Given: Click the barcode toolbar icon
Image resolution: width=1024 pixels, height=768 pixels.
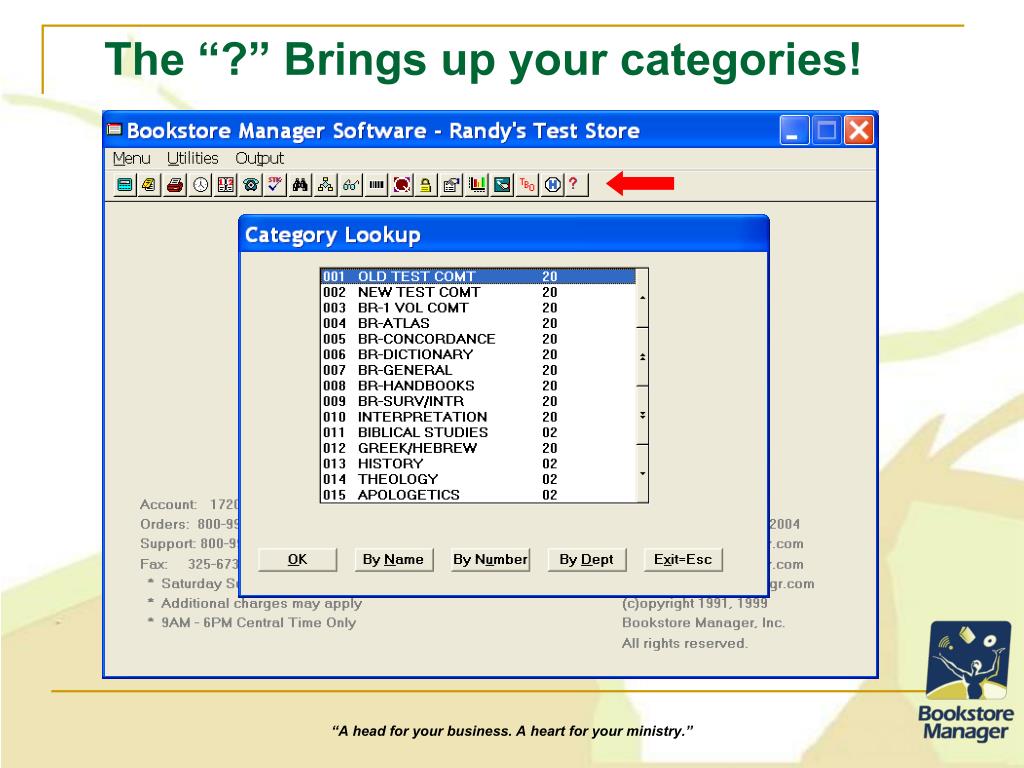Looking at the screenshot, I should 377,185.
